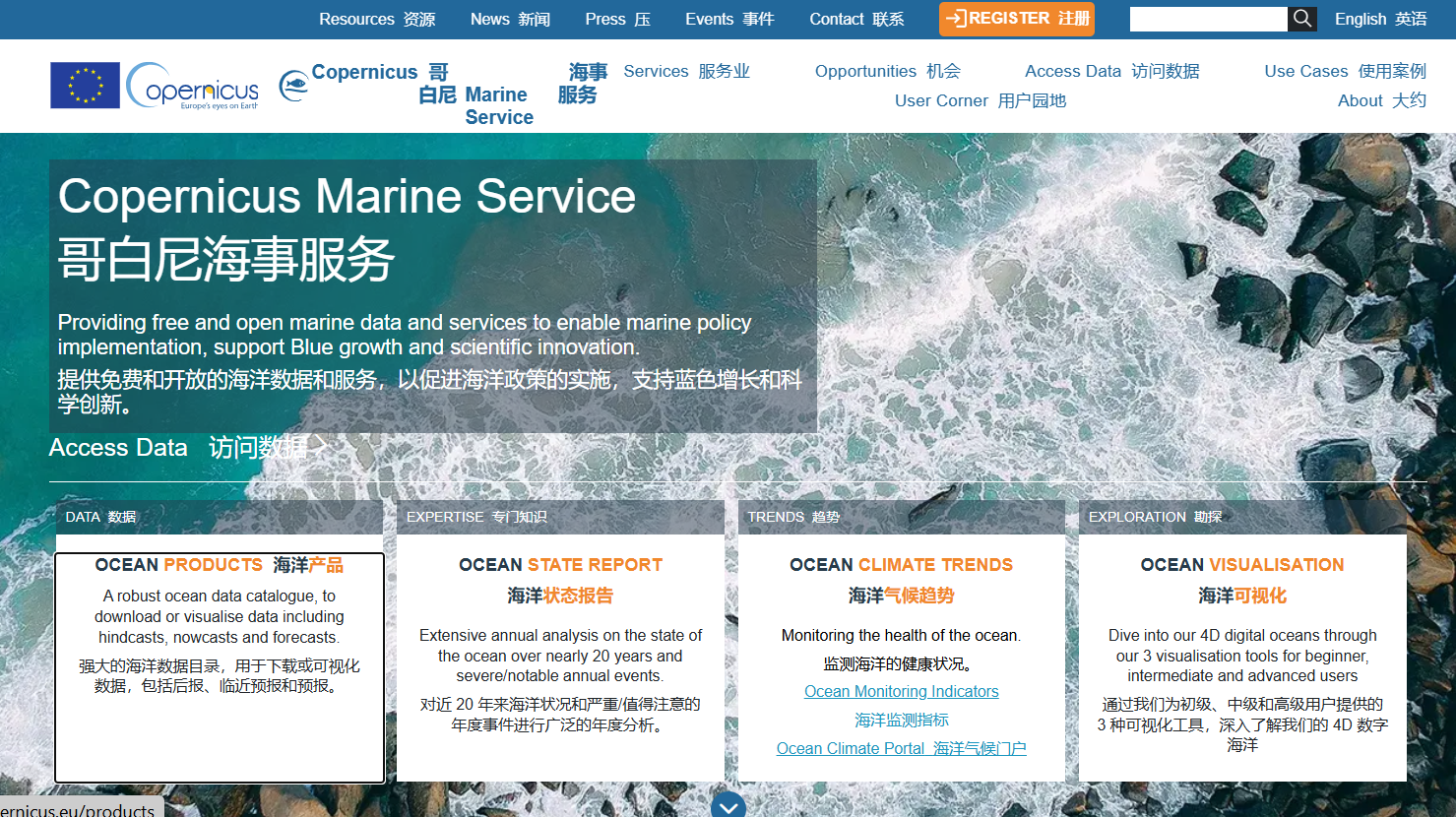This screenshot has height=817, width=1456.
Task: Click the 'Providing free and open marine data' description
Action: 405,335
